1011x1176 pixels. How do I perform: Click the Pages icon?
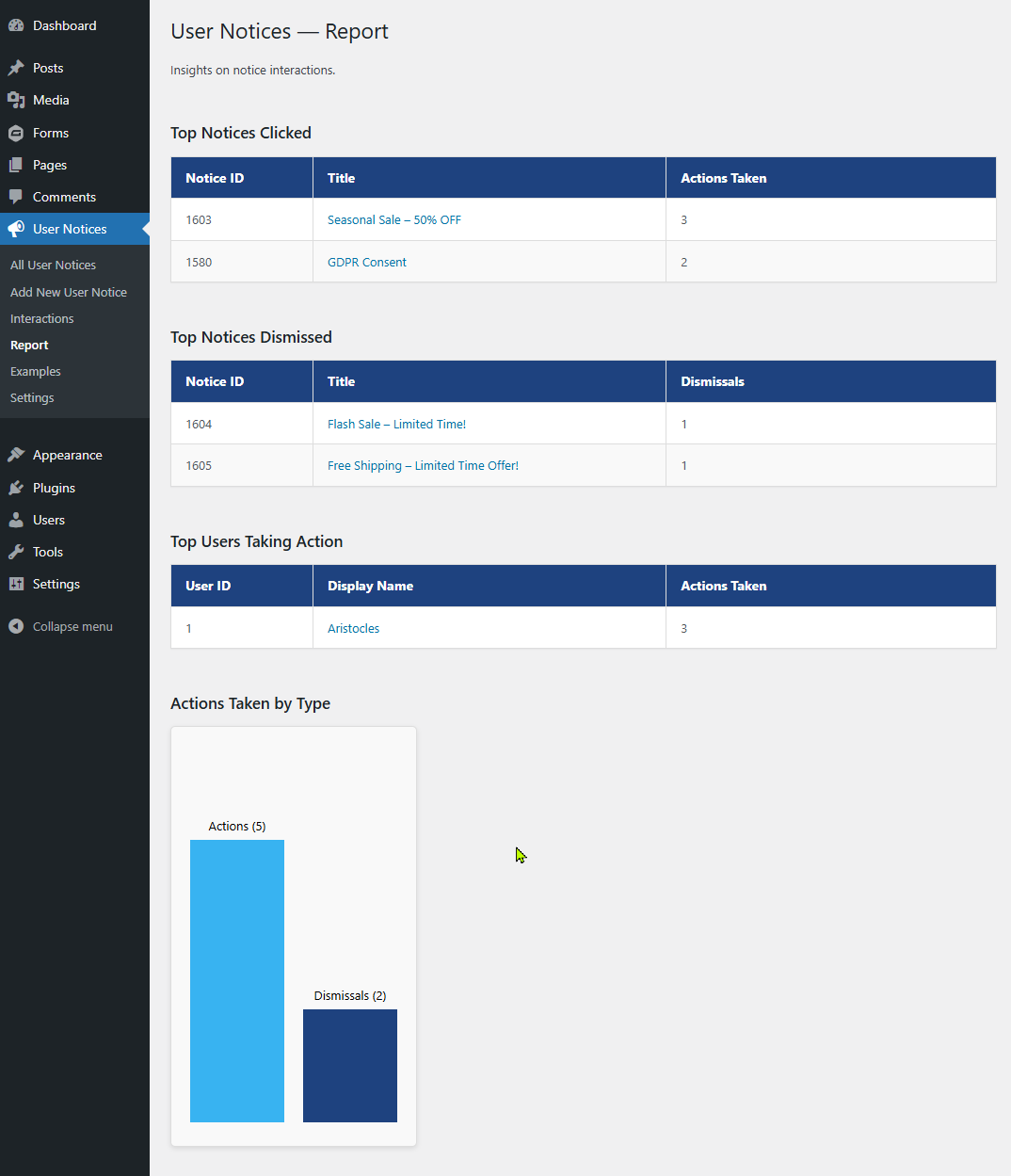tap(16, 165)
